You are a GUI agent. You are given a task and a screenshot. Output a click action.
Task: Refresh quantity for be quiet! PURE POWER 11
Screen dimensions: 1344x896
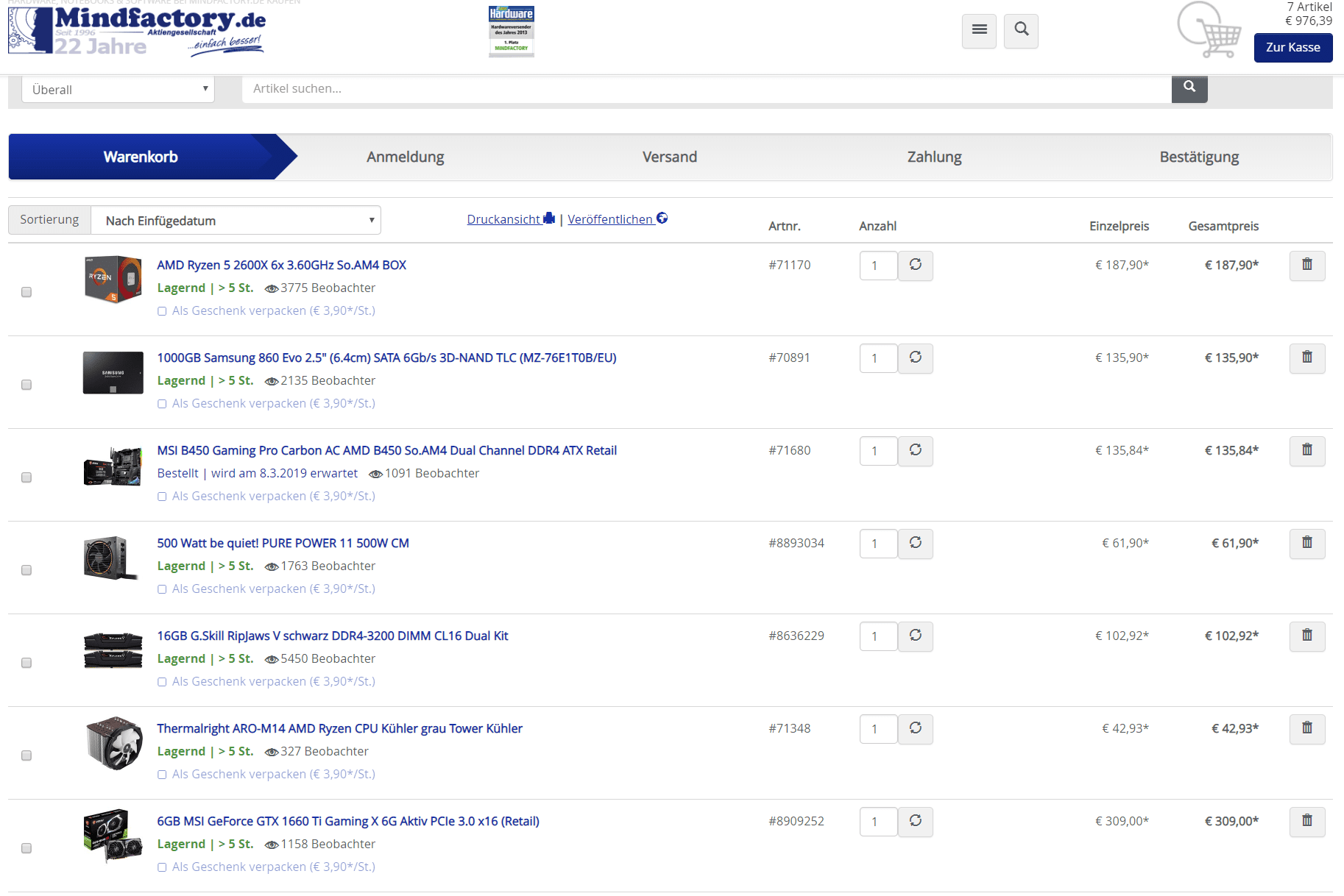pos(916,544)
